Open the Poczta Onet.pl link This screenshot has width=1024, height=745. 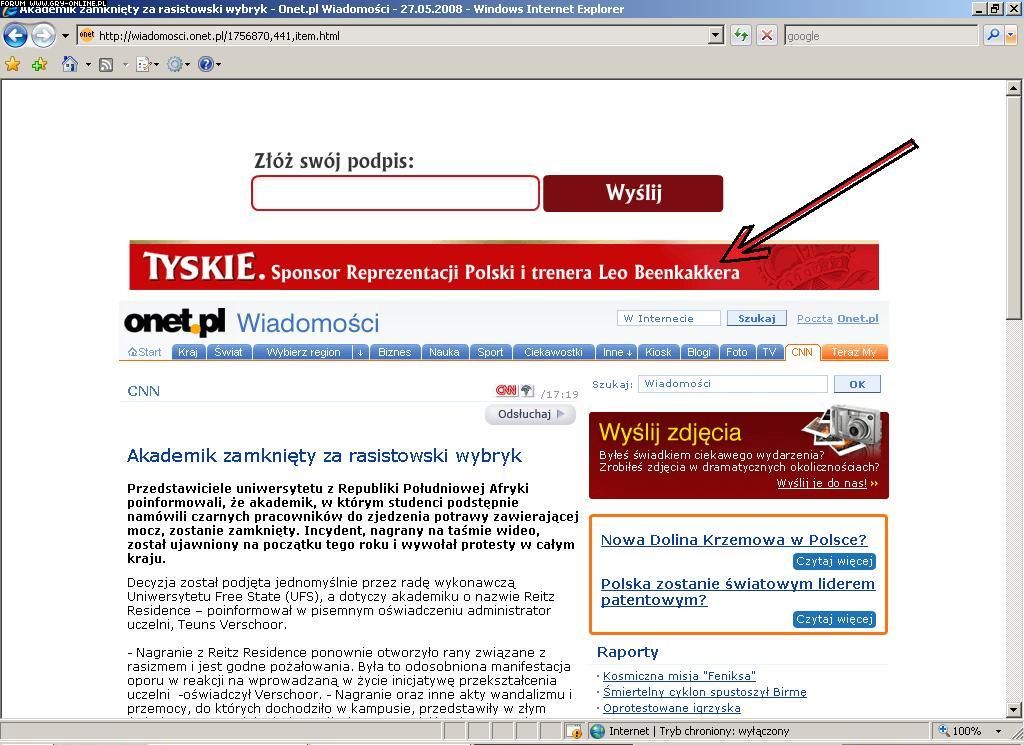[x=837, y=319]
